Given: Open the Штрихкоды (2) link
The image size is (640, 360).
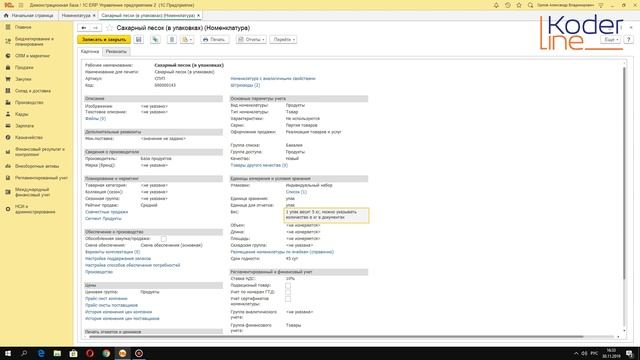Looking at the screenshot, I should [x=245, y=85].
